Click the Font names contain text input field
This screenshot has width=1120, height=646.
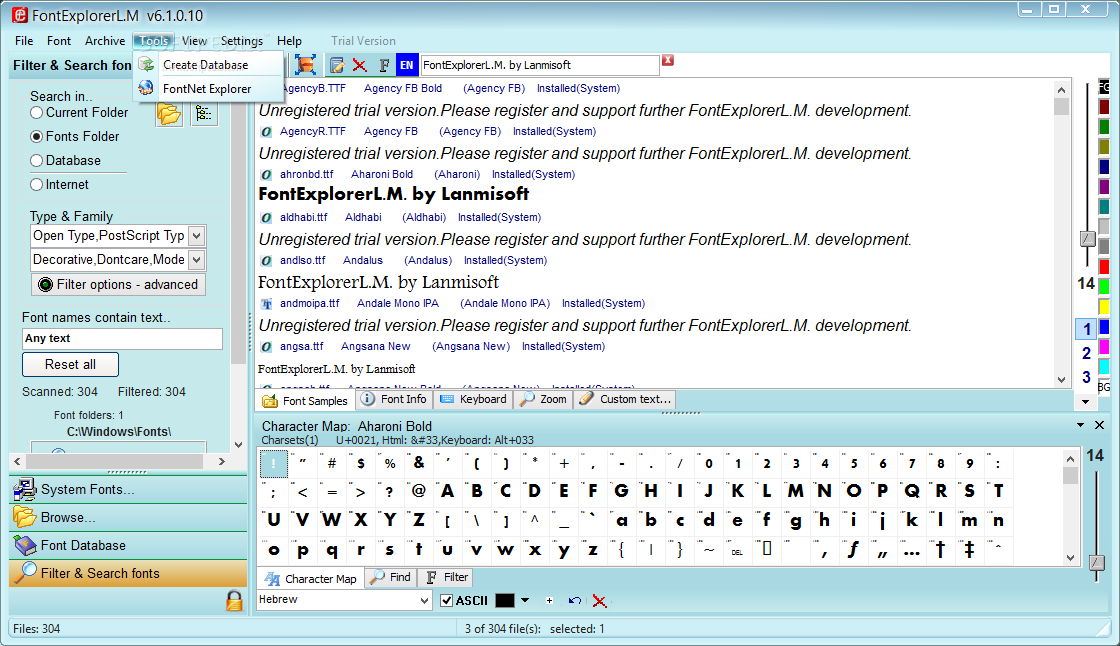coord(122,339)
